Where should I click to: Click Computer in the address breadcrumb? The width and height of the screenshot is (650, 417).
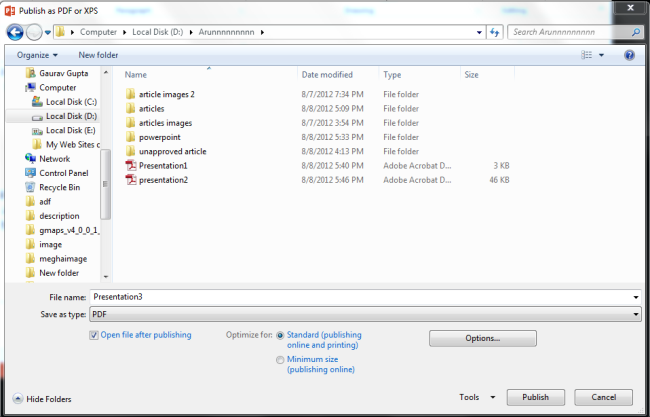point(98,32)
